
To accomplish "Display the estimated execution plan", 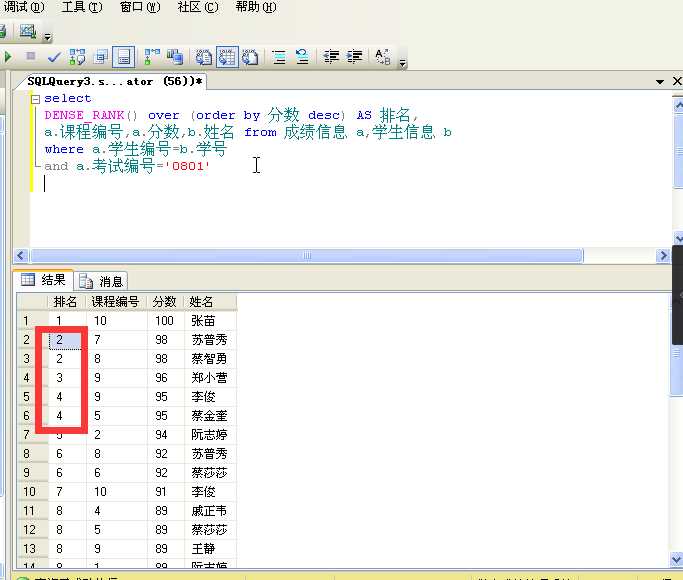I will pos(78,57).
